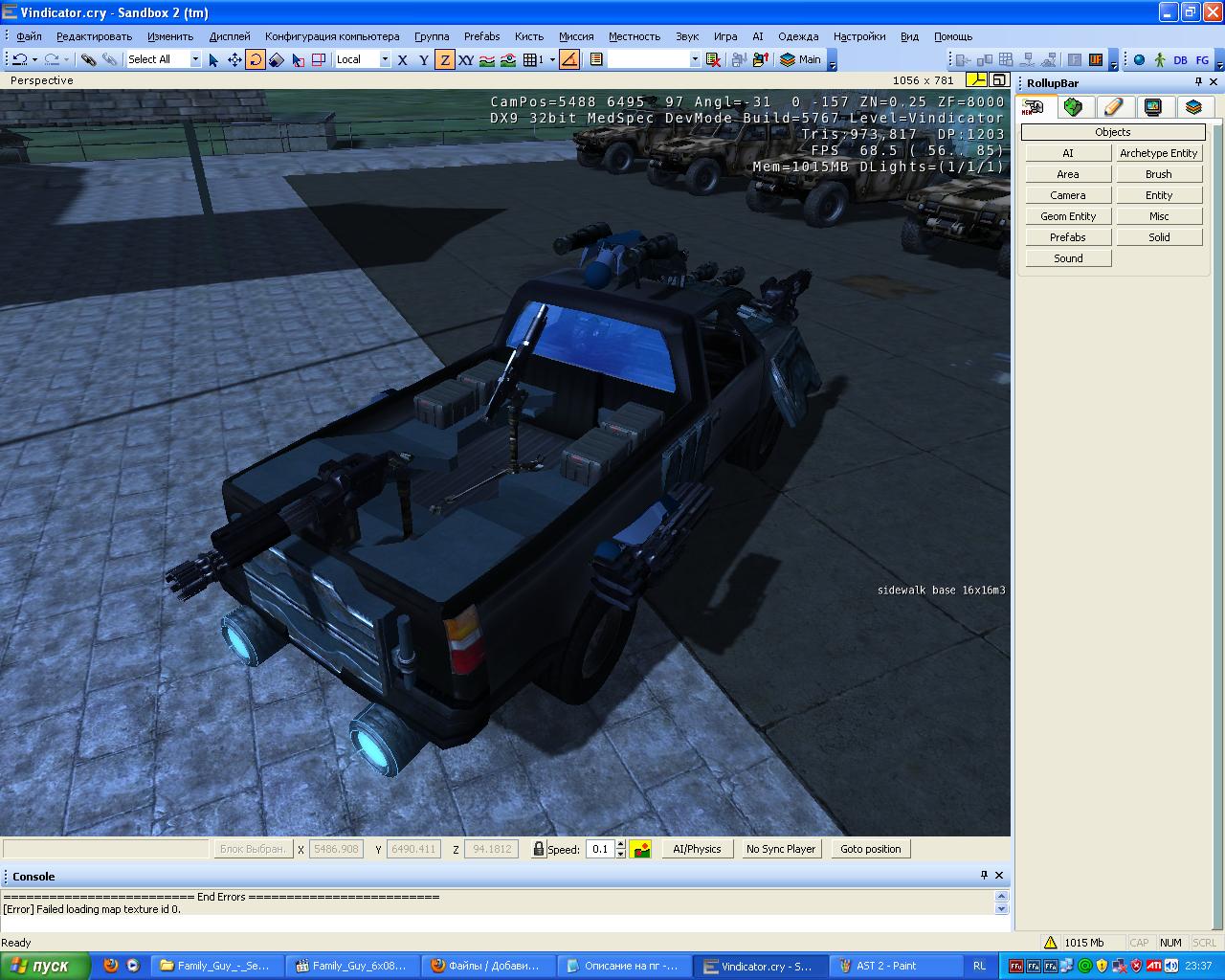Maximize the Perspective viewport
Image resolution: width=1225 pixels, height=980 pixels.
[998, 80]
